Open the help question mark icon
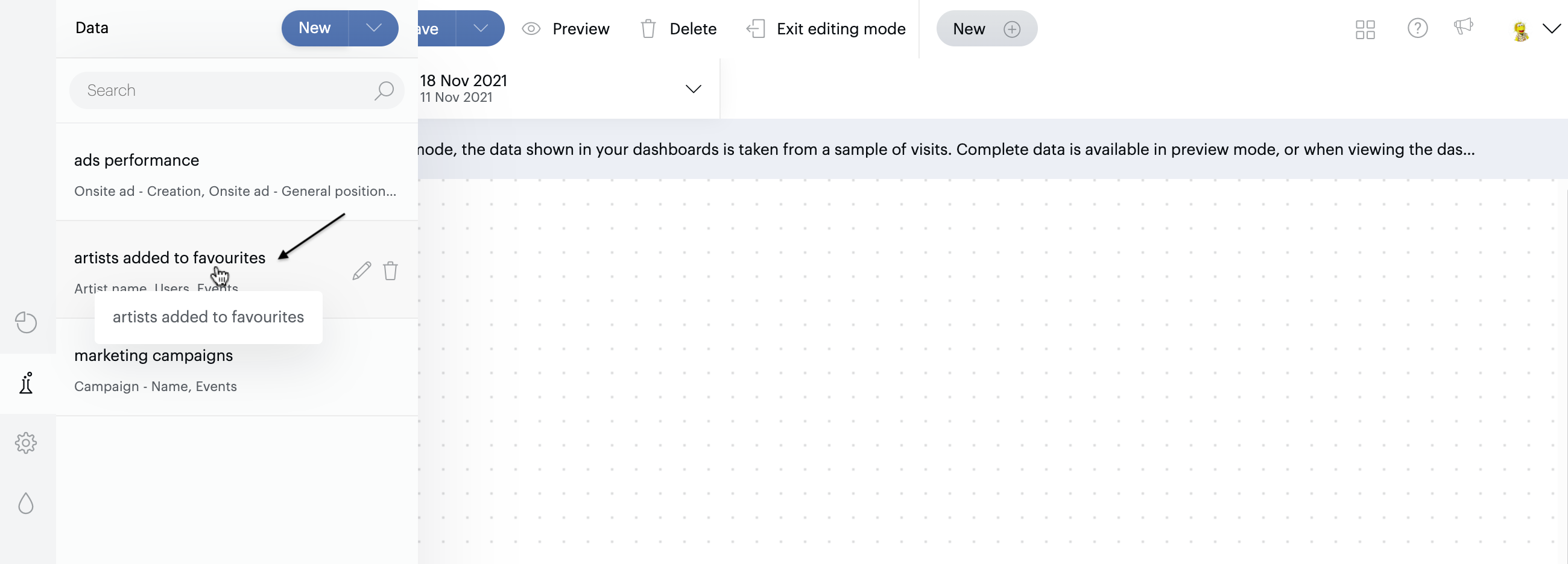The image size is (1568, 564). coord(1417,28)
